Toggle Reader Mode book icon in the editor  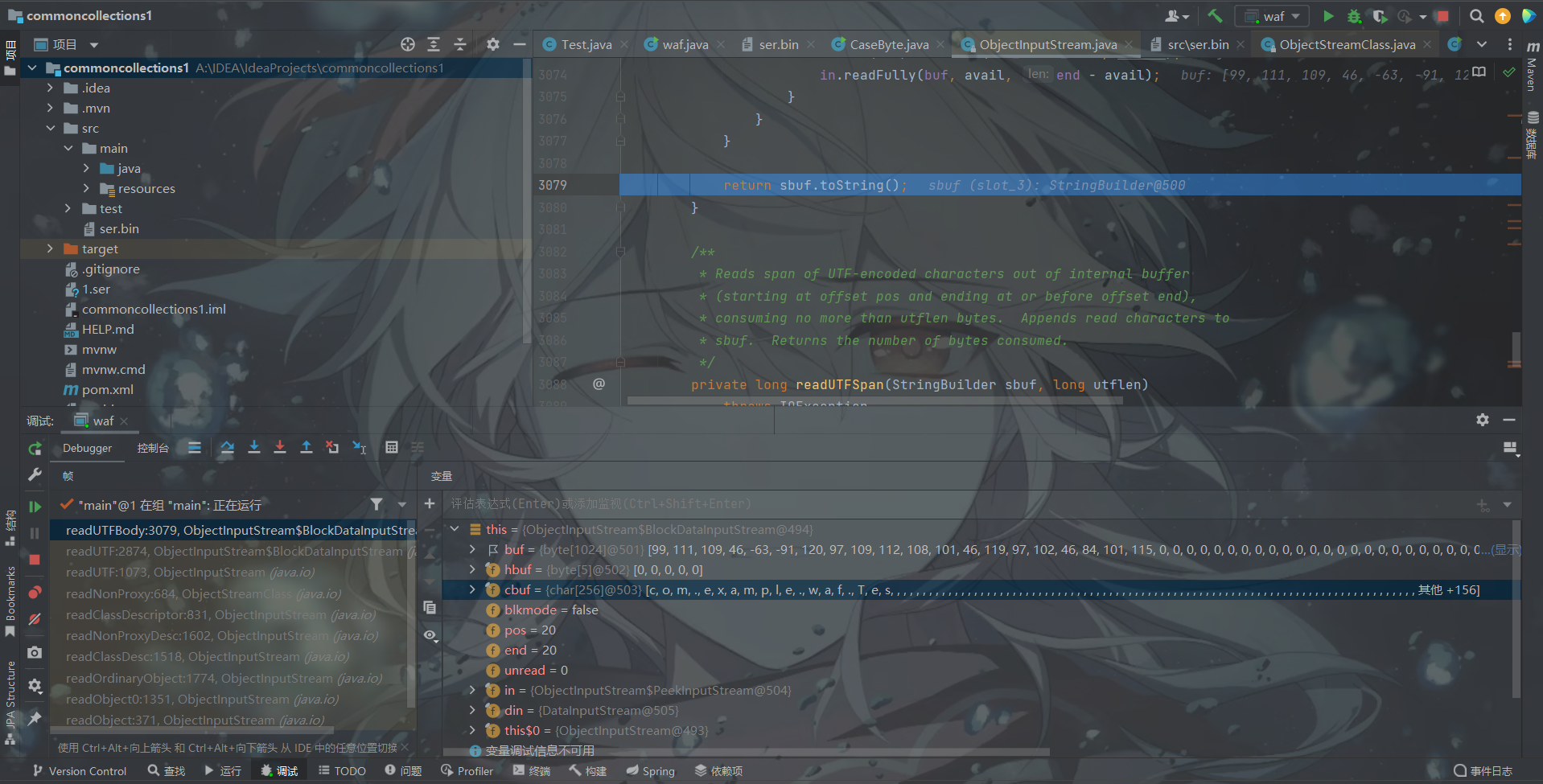tap(1479, 73)
